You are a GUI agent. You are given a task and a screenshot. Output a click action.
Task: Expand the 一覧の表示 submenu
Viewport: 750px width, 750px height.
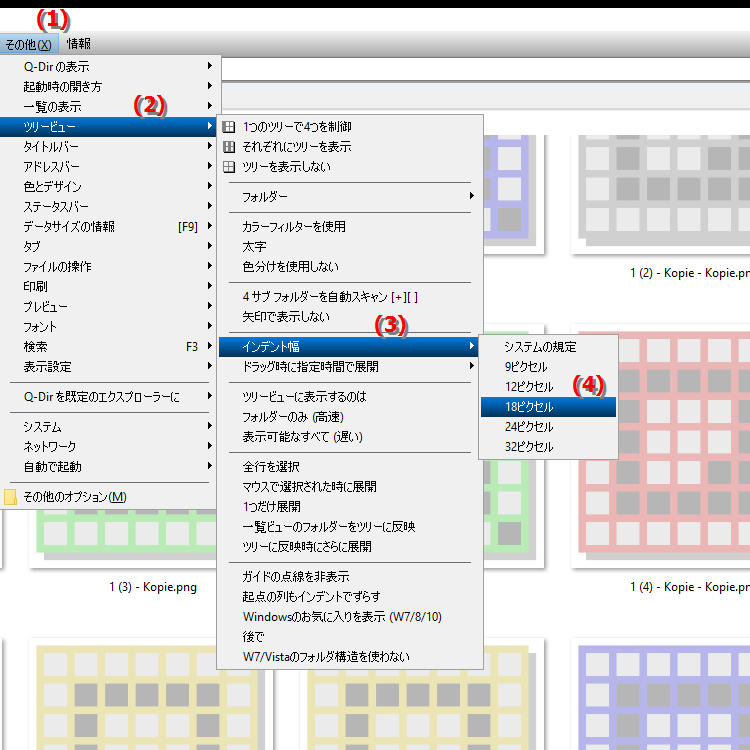pos(109,106)
